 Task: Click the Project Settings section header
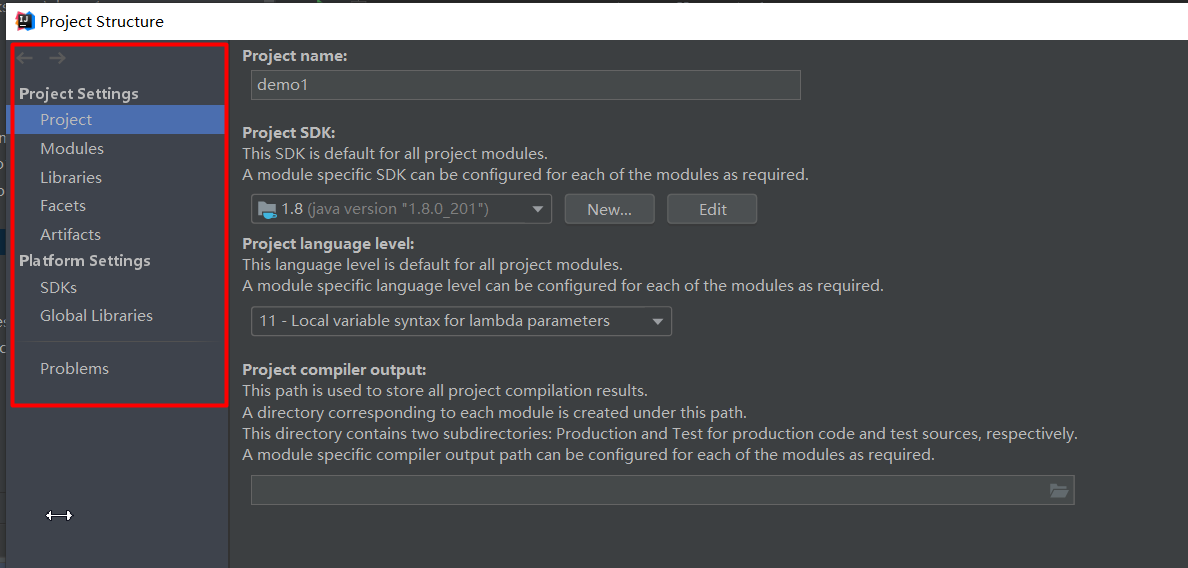(x=79, y=94)
